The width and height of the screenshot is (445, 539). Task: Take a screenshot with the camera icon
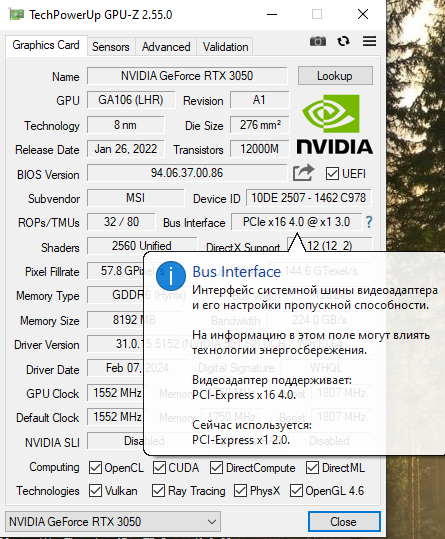click(x=318, y=41)
